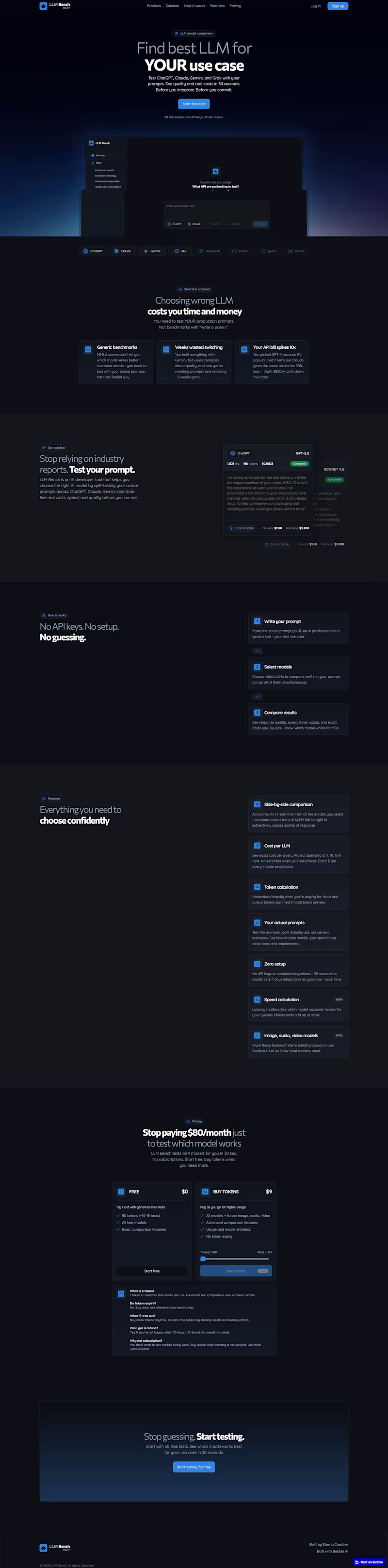This screenshot has height=1568, width=388.
Task: Click the Sign up button
Action: point(338,6)
